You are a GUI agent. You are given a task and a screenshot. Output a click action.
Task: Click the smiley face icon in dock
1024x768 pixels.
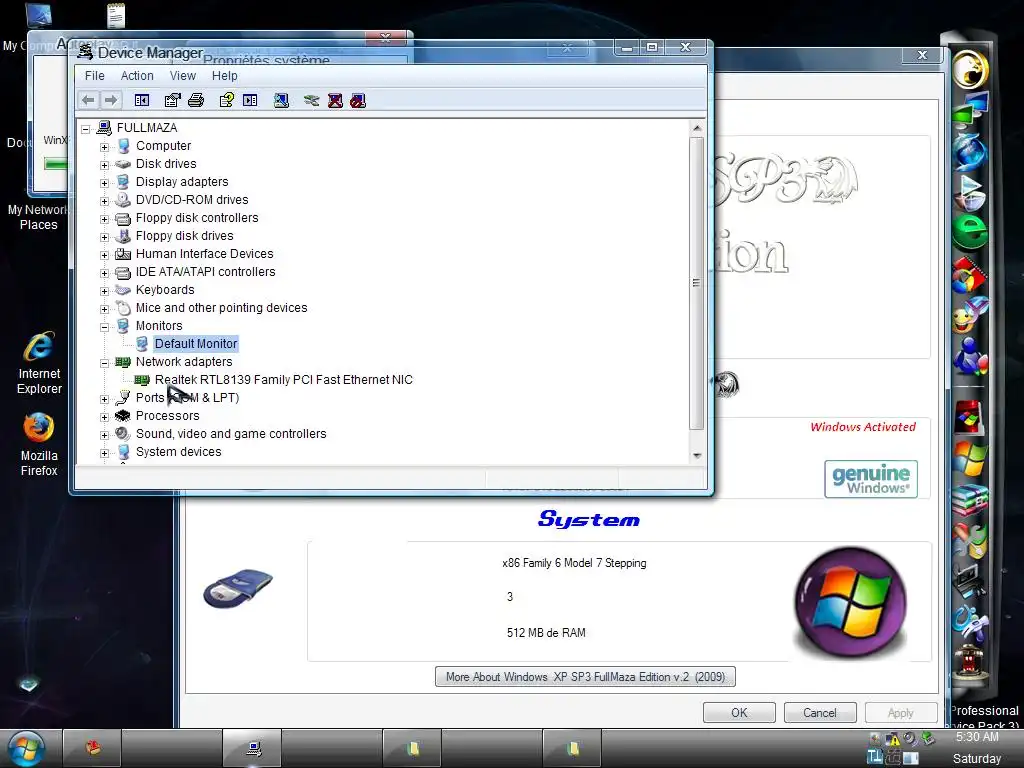click(x=970, y=315)
